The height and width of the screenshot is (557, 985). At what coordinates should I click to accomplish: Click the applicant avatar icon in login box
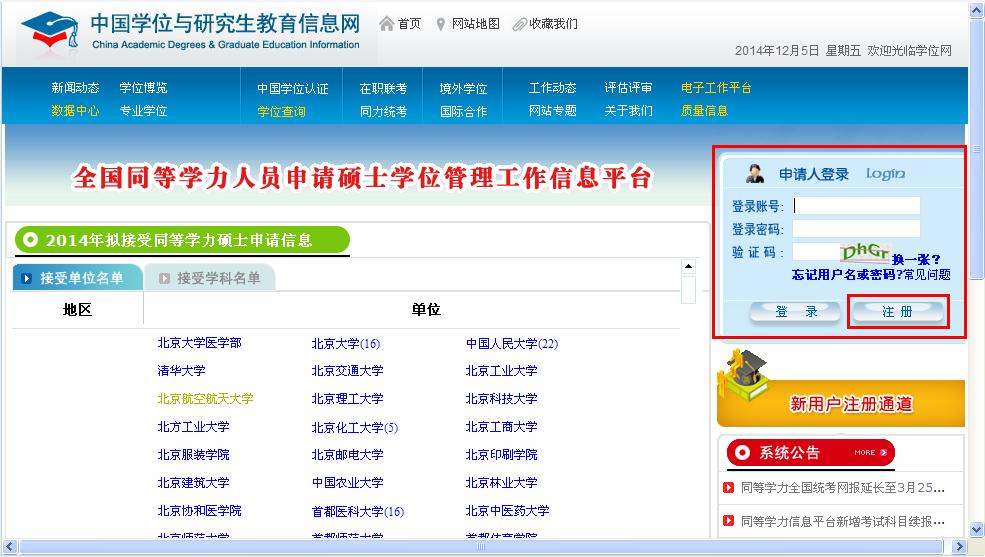[x=755, y=174]
